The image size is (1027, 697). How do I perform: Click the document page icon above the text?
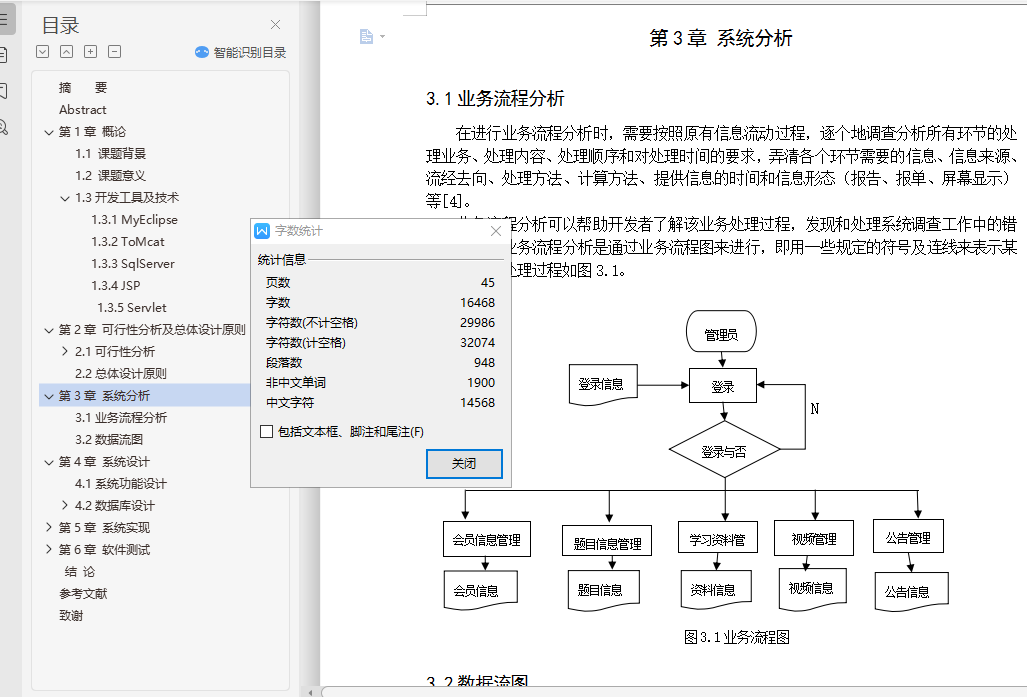(x=366, y=37)
